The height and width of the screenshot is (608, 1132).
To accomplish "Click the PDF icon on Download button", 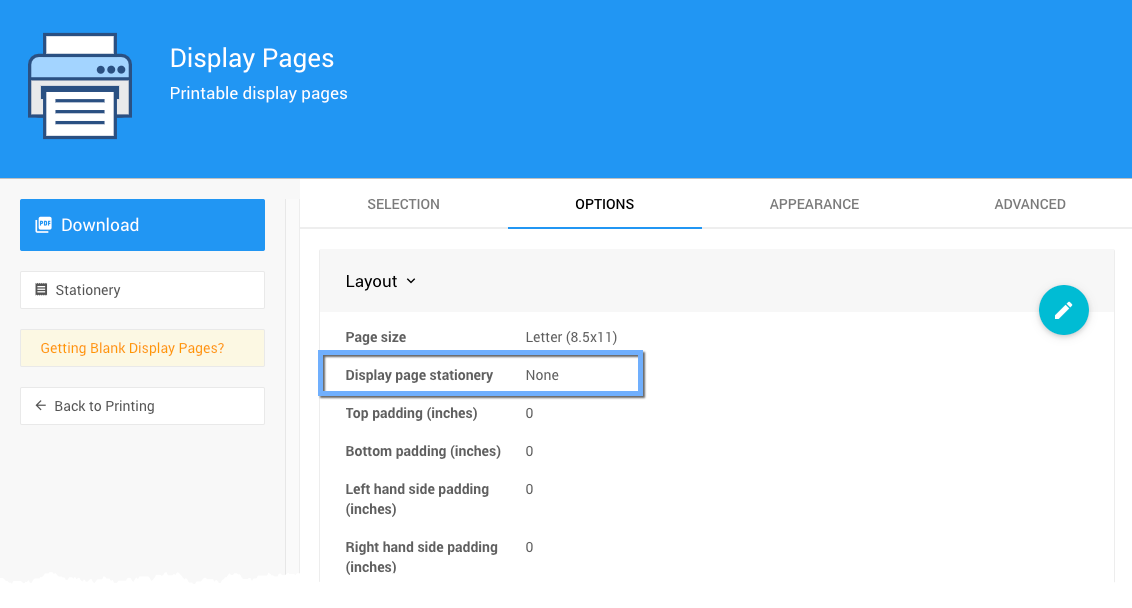I will (x=43, y=225).
